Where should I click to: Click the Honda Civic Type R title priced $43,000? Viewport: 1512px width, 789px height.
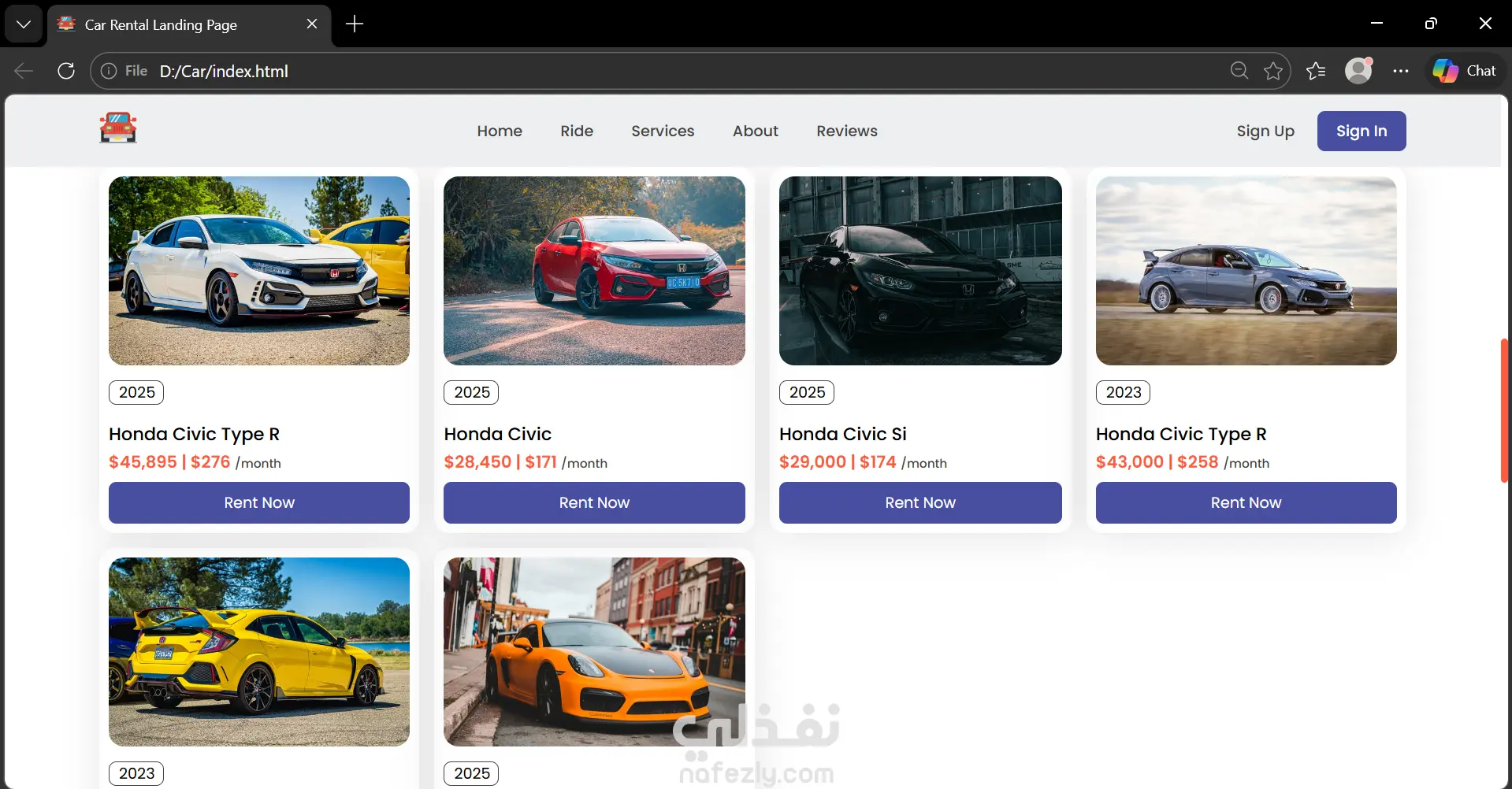pos(1181,434)
